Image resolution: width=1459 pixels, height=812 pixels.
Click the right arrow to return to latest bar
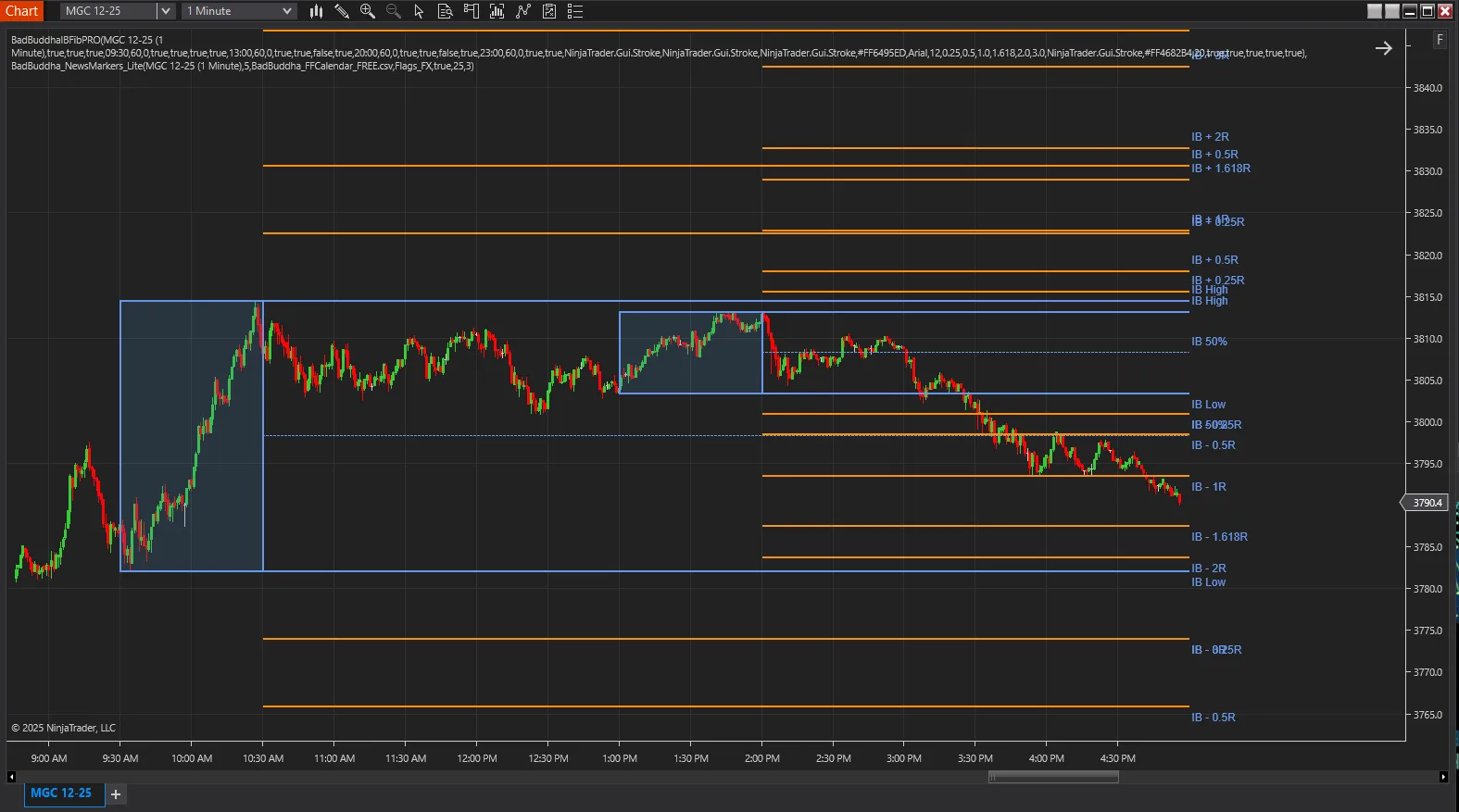click(x=1383, y=48)
